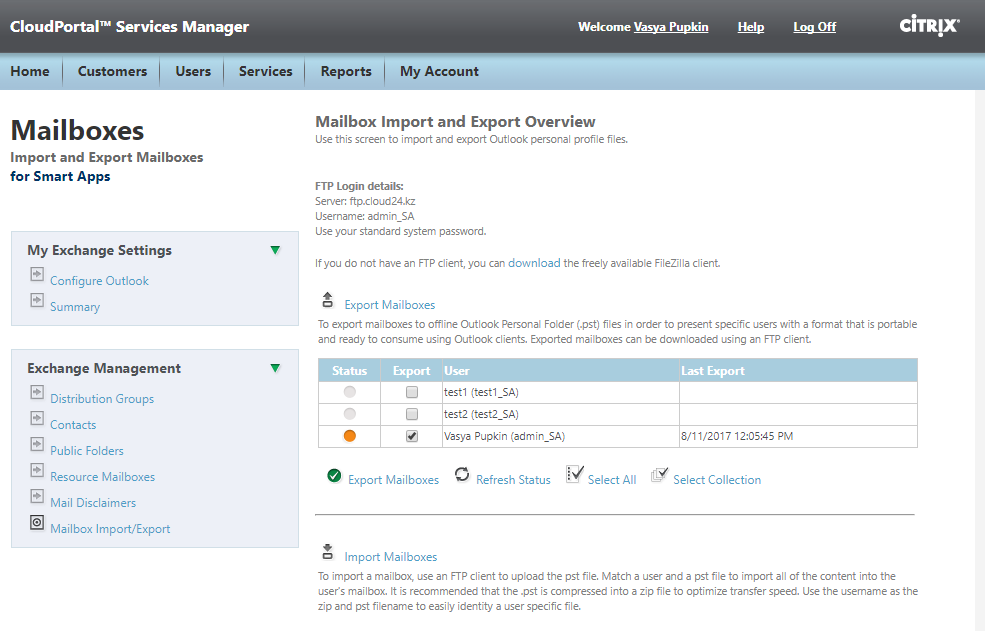This screenshot has height=631, width=985.
Task: Click the Select All checklist icon
Action: point(574,475)
